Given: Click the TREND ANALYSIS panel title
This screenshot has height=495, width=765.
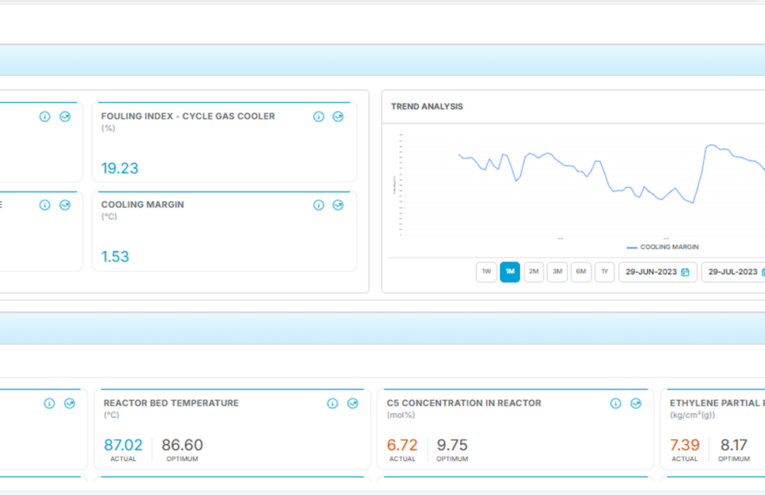Looking at the screenshot, I should click(x=427, y=106).
